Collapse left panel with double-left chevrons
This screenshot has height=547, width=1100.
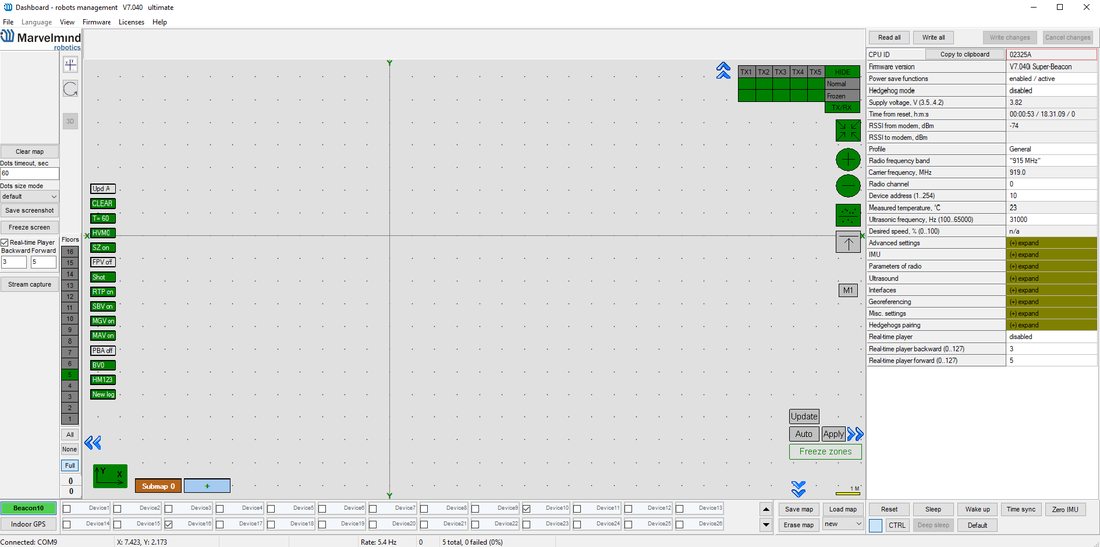[x=93, y=443]
